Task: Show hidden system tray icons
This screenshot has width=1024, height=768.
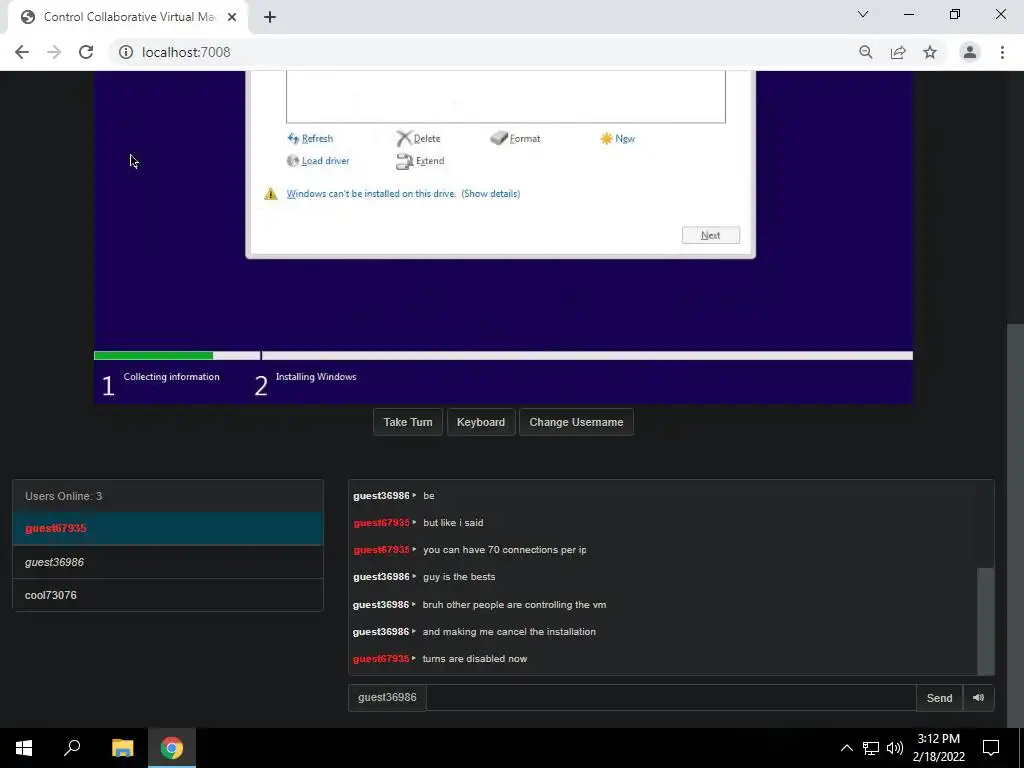Action: (846, 748)
